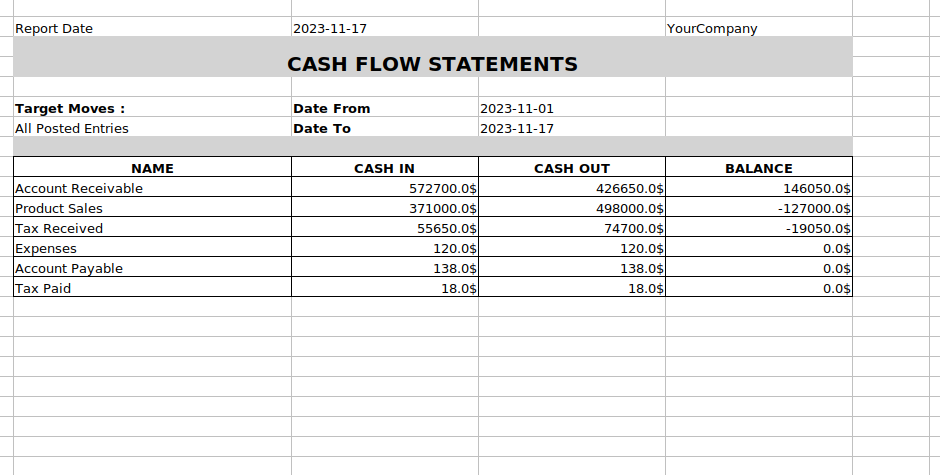Screen dimensions: 940x475
Task: Click the YourCompany cell
Action: pos(712,29)
